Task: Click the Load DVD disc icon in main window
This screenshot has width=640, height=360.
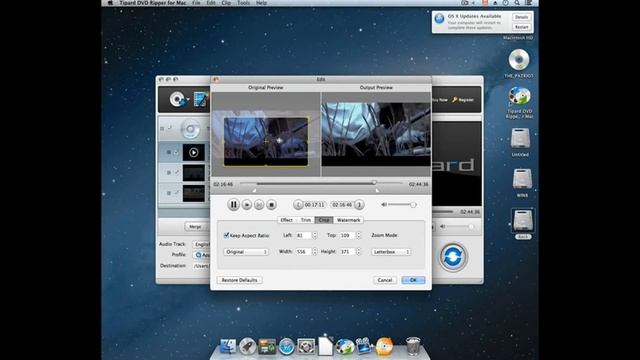Action: coord(178,99)
